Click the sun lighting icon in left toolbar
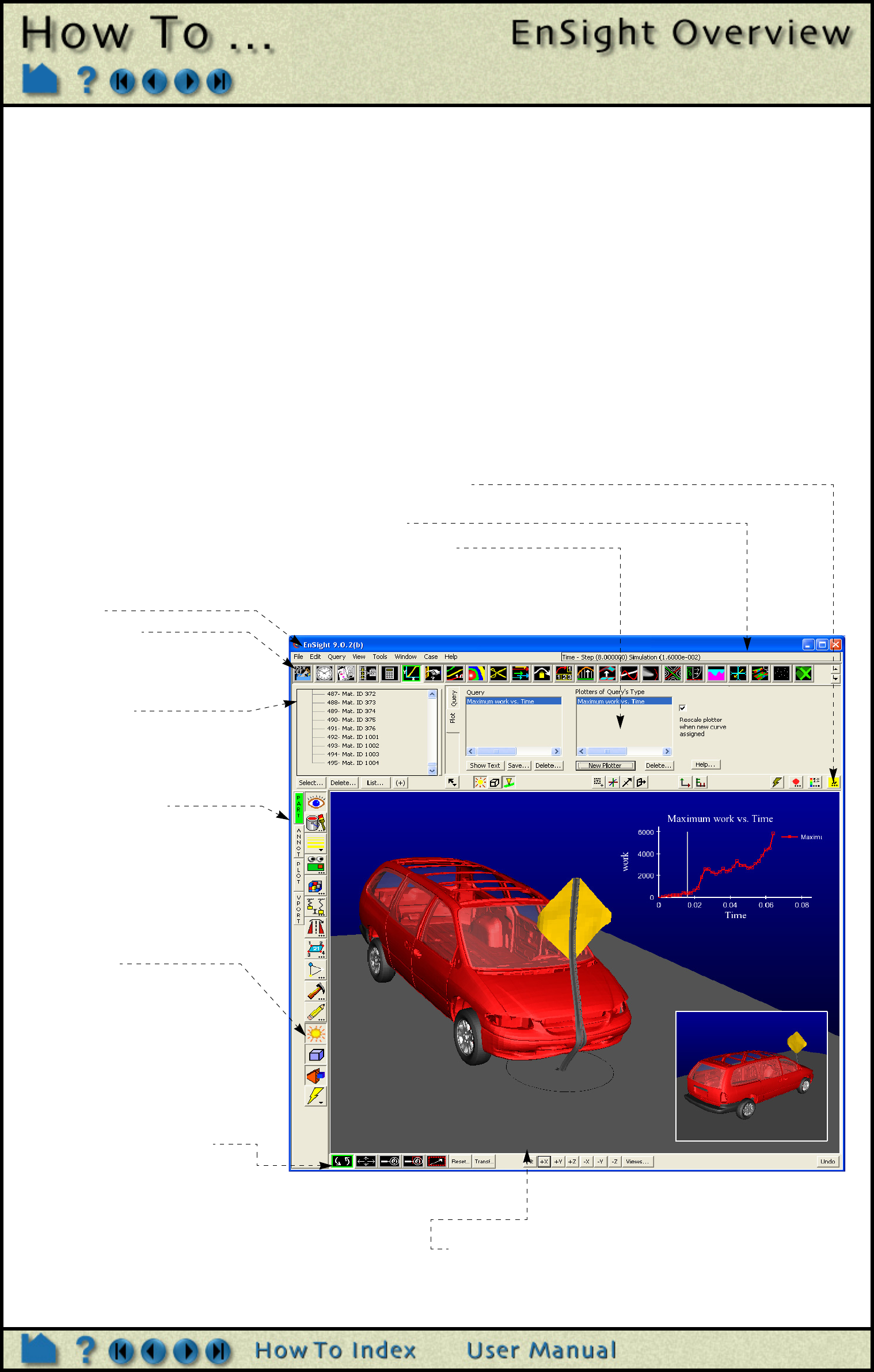This screenshot has width=874, height=1372. (316, 1033)
